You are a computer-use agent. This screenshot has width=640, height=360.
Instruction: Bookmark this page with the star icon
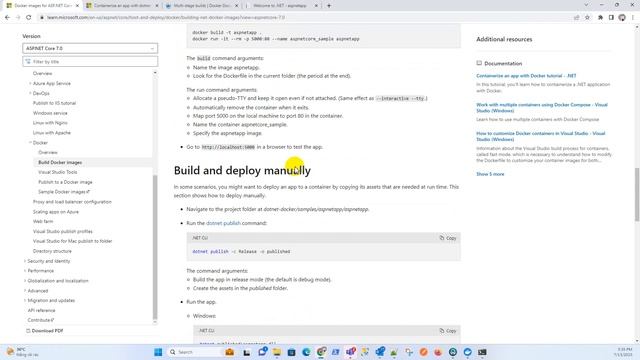click(x=587, y=18)
